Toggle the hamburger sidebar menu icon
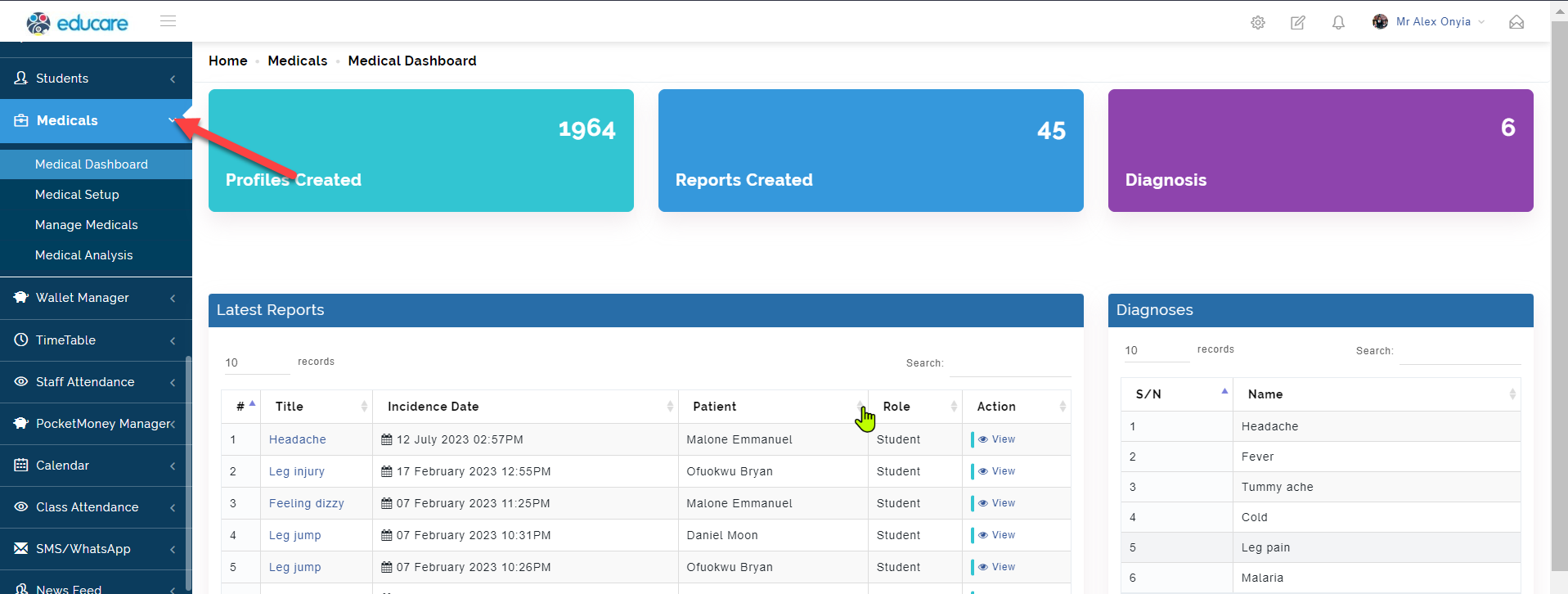Image resolution: width=1568 pixels, height=594 pixels. click(168, 21)
